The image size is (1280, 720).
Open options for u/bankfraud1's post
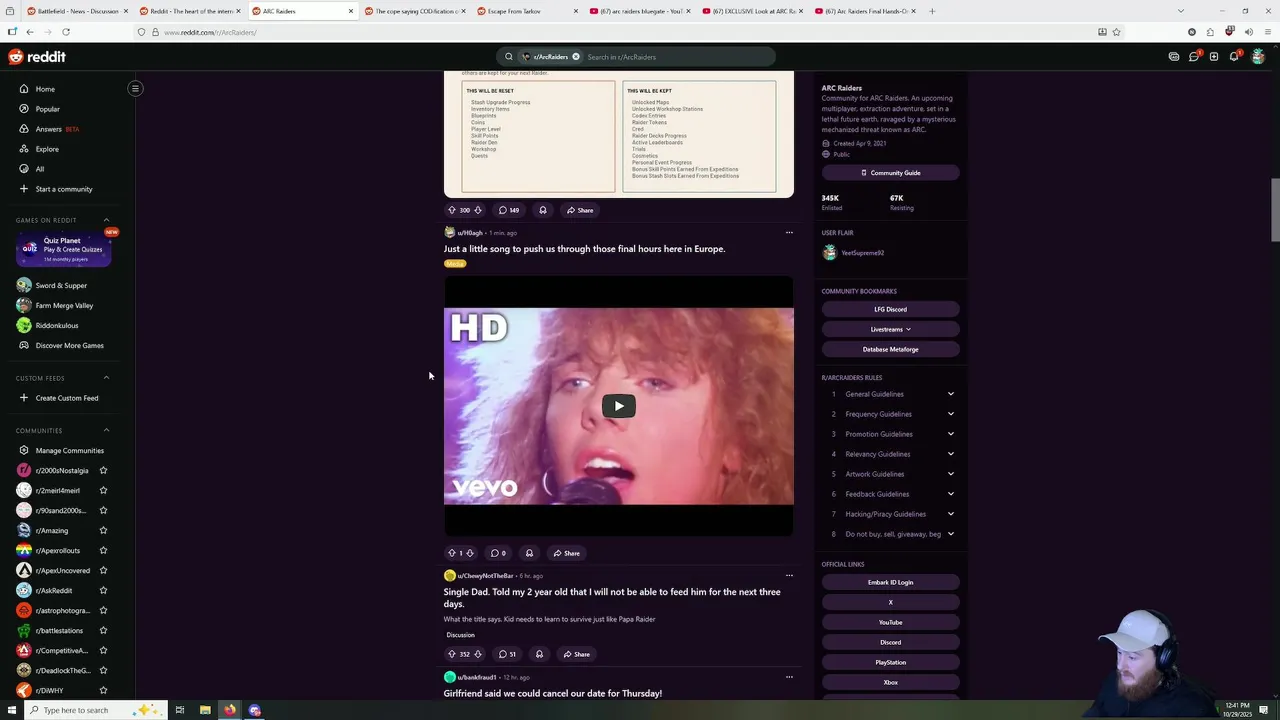click(x=789, y=677)
